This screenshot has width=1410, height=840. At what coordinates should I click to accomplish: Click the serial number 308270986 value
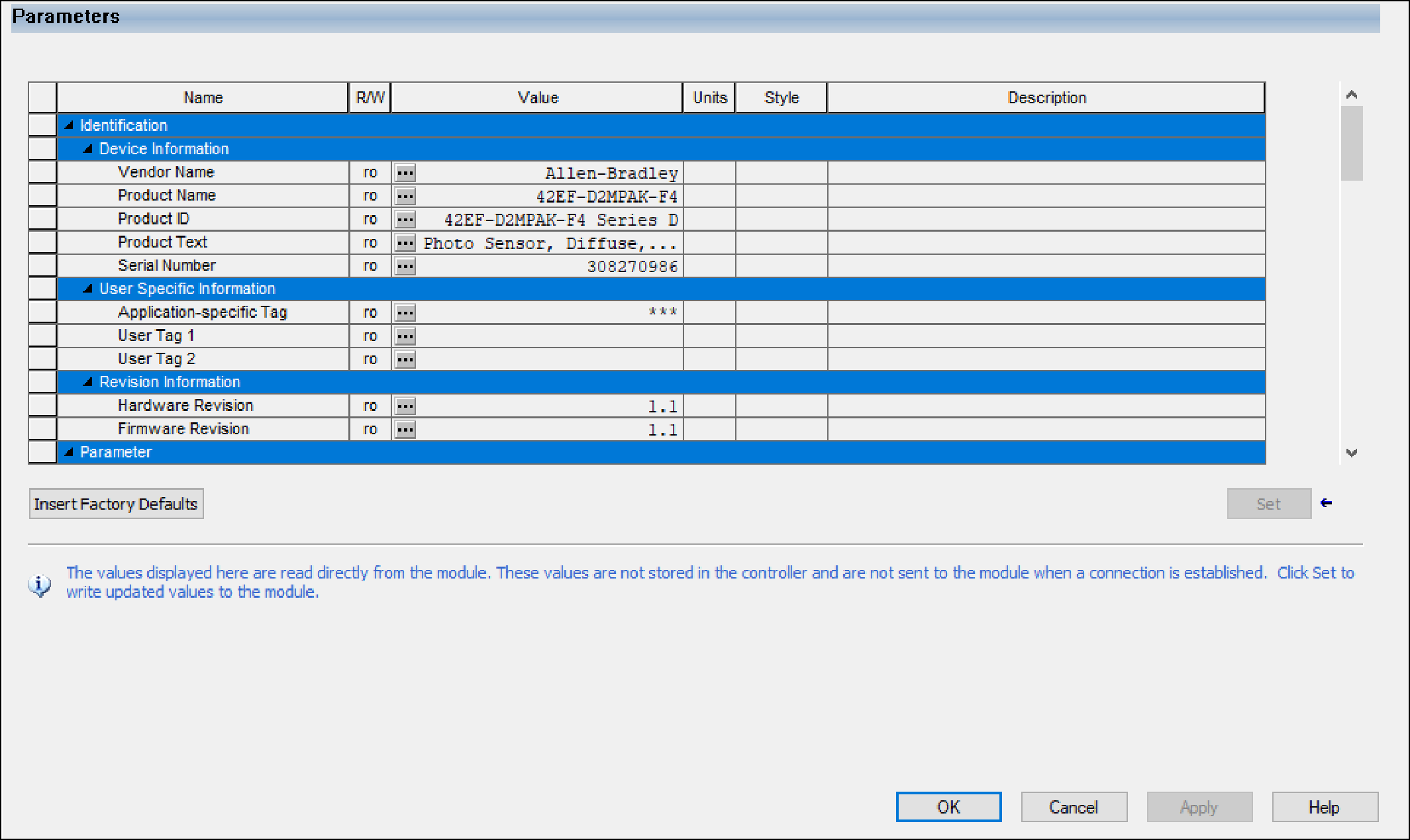[632, 267]
